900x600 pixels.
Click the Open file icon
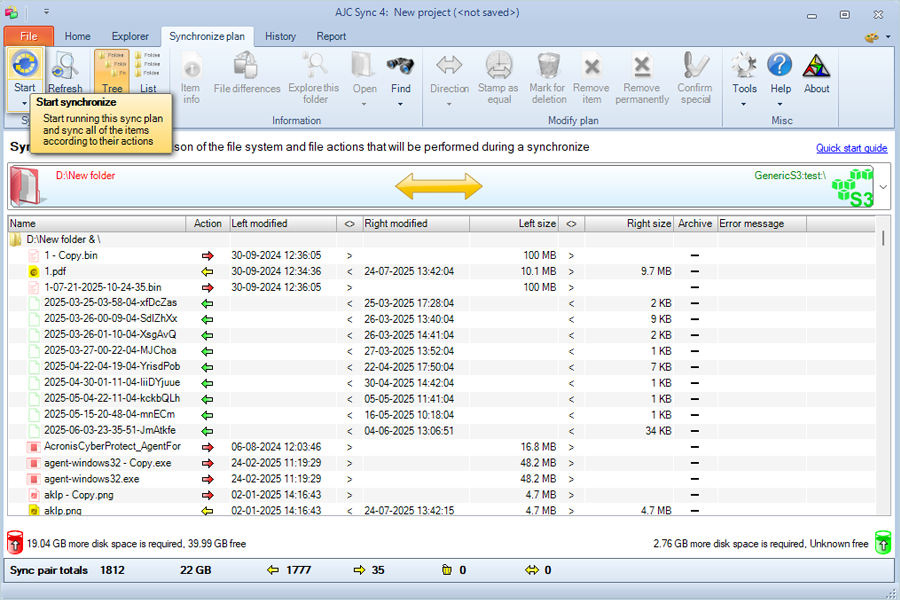[x=364, y=65]
